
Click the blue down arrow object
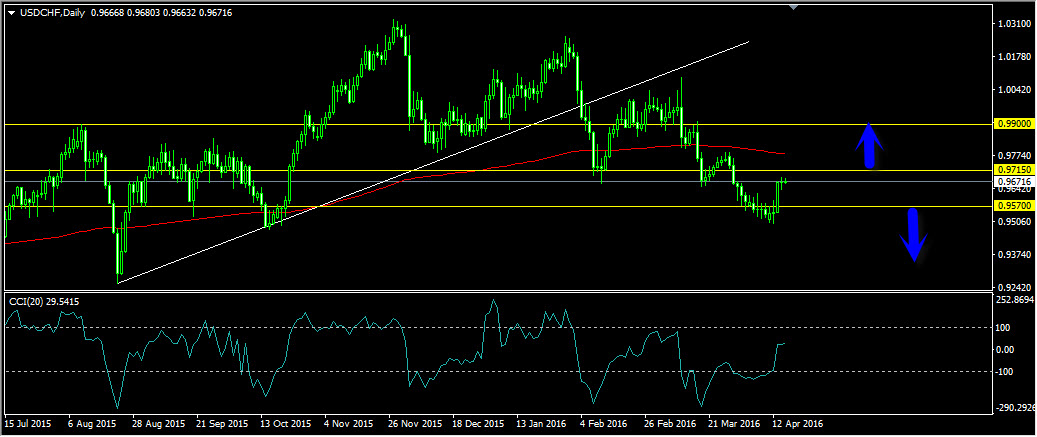click(x=913, y=235)
